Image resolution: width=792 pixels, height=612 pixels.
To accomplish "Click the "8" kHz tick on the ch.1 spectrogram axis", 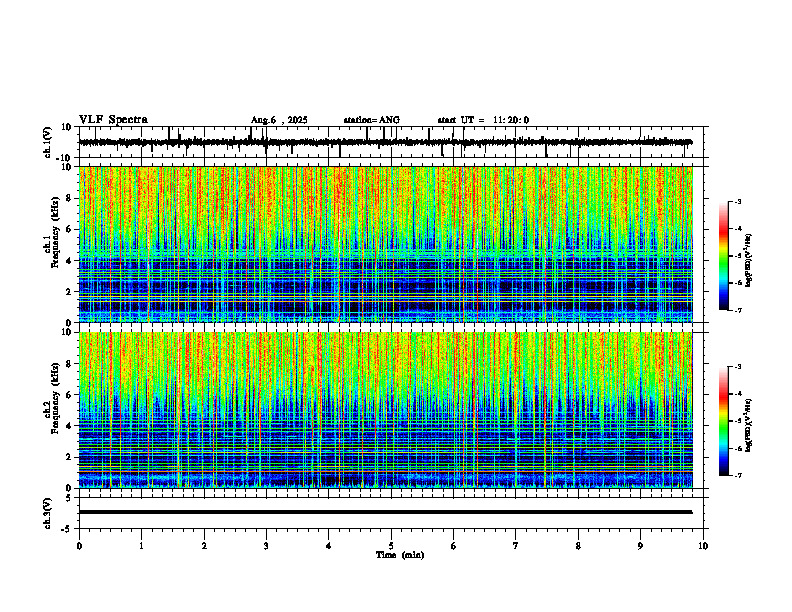I will (70, 198).
